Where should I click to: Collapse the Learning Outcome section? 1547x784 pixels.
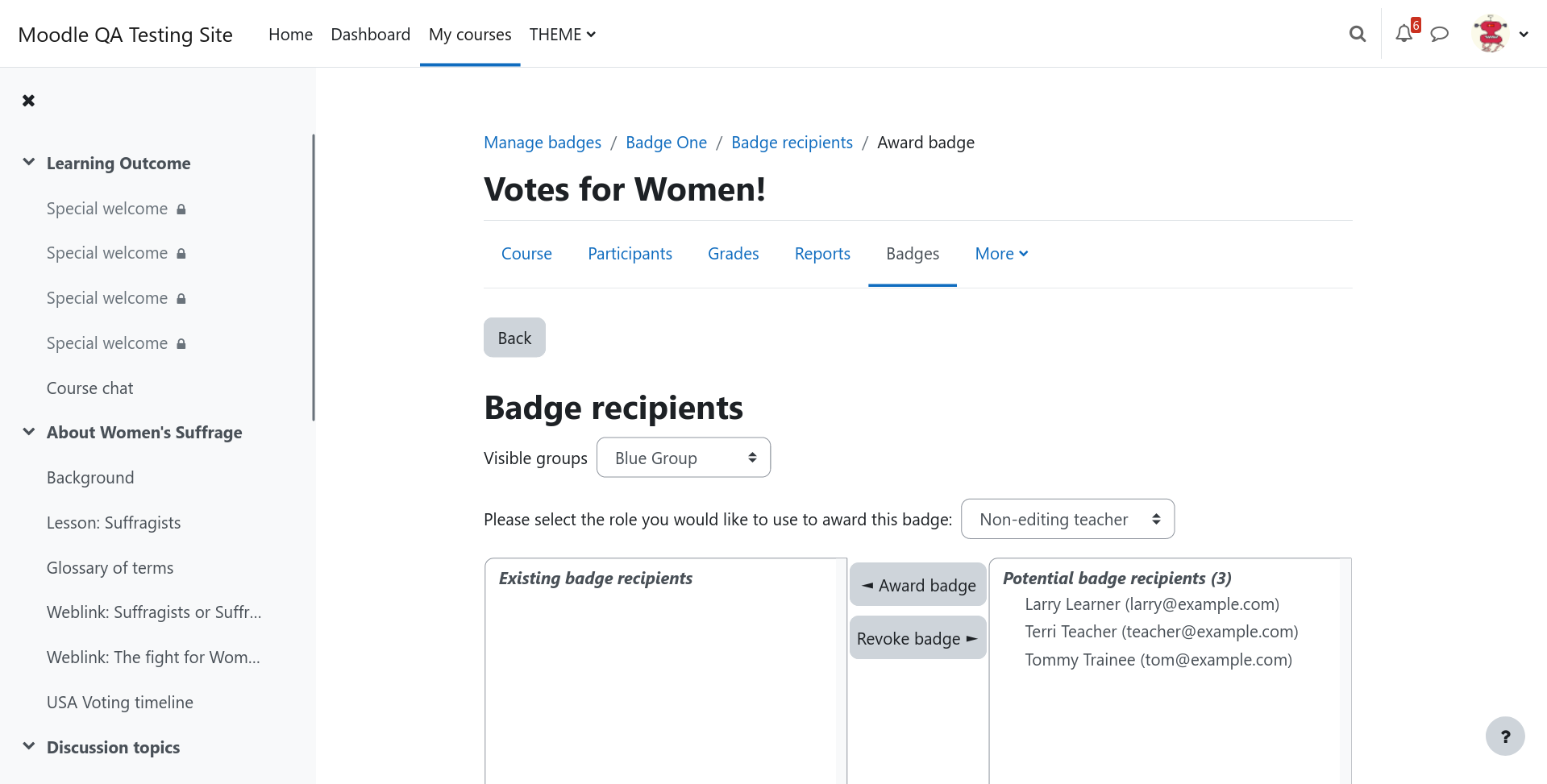(29, 162)
